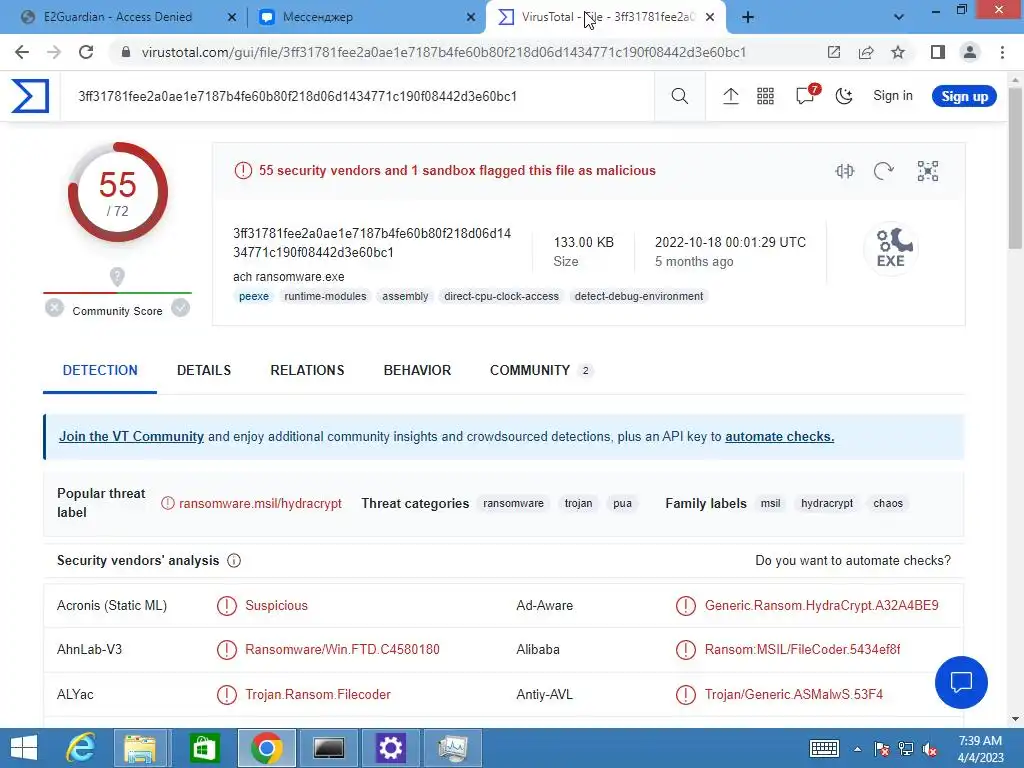Click the Sign in link
This screenshot has width=1024, height=768.
[x=893, y=96]
